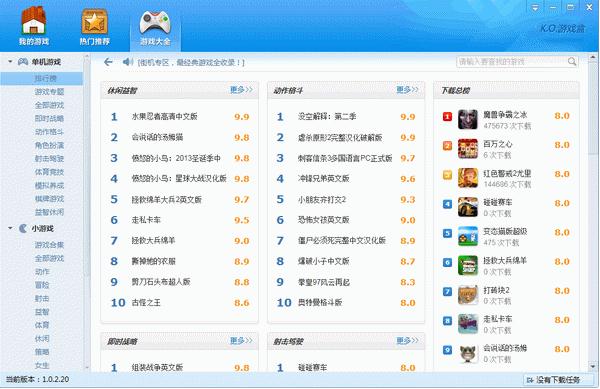The height and width of the screenshot is (389, 600).
Task: Click the main scrollbar down arrow
Action: pyautogui.click(x=593, y=366)
